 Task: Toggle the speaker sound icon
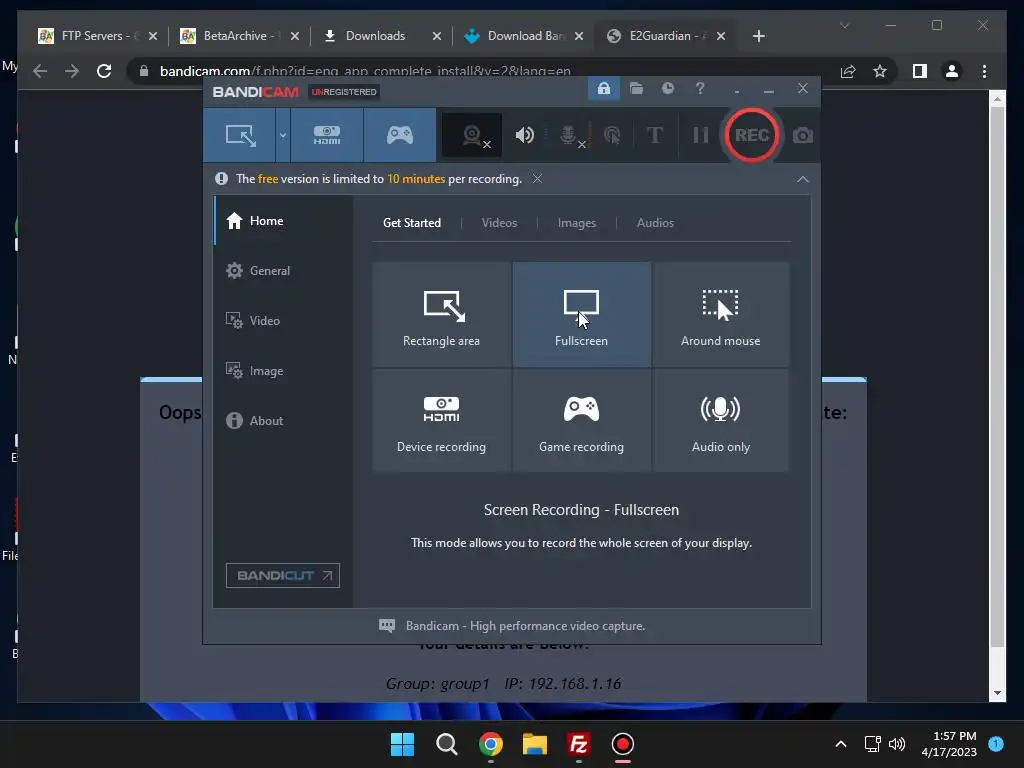click(x=524, y=135)
